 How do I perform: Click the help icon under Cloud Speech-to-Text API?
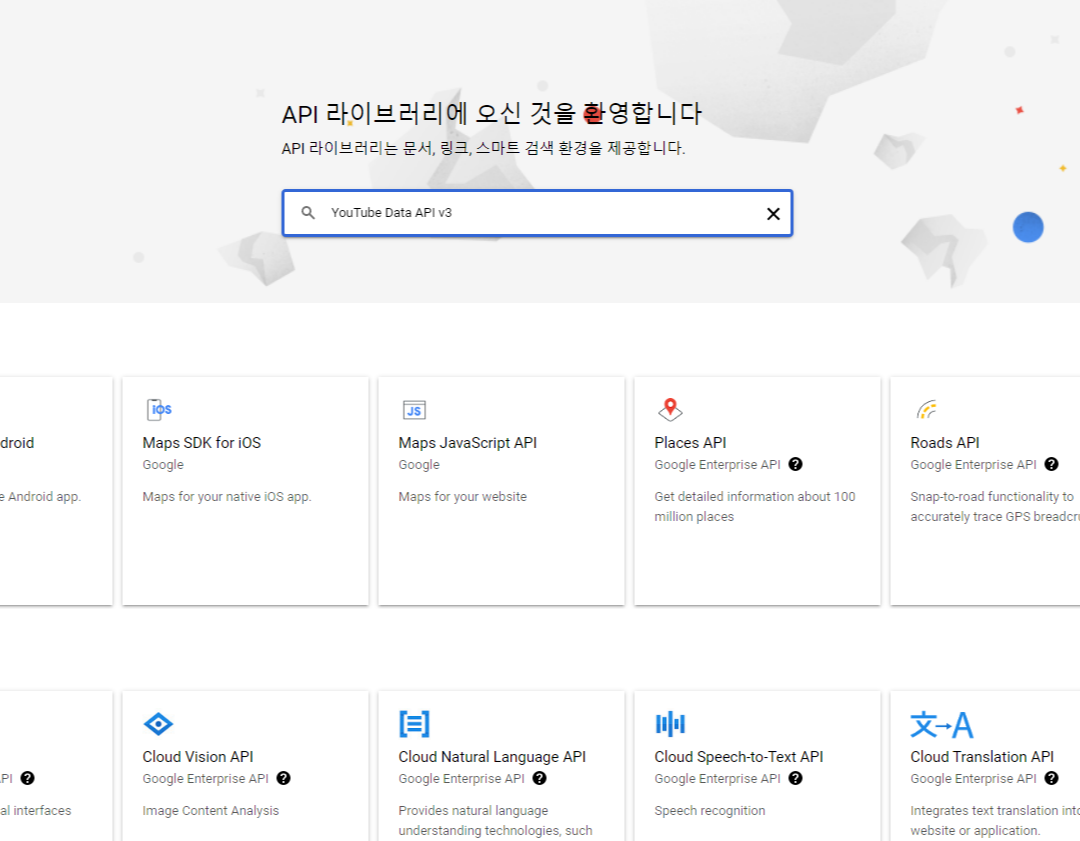tap(796, 778)
